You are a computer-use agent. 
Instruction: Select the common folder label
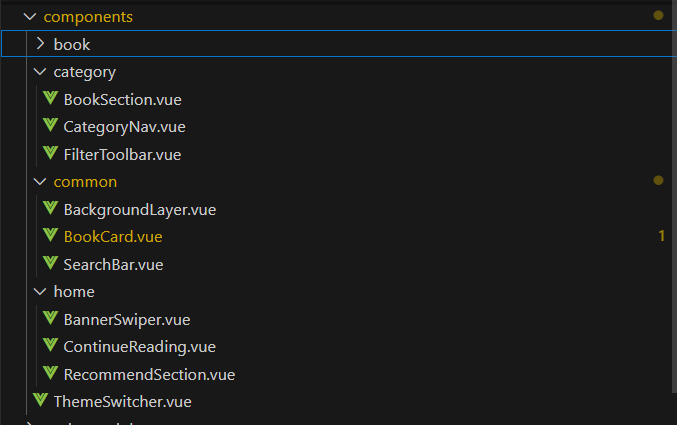(x=85, y=182)
